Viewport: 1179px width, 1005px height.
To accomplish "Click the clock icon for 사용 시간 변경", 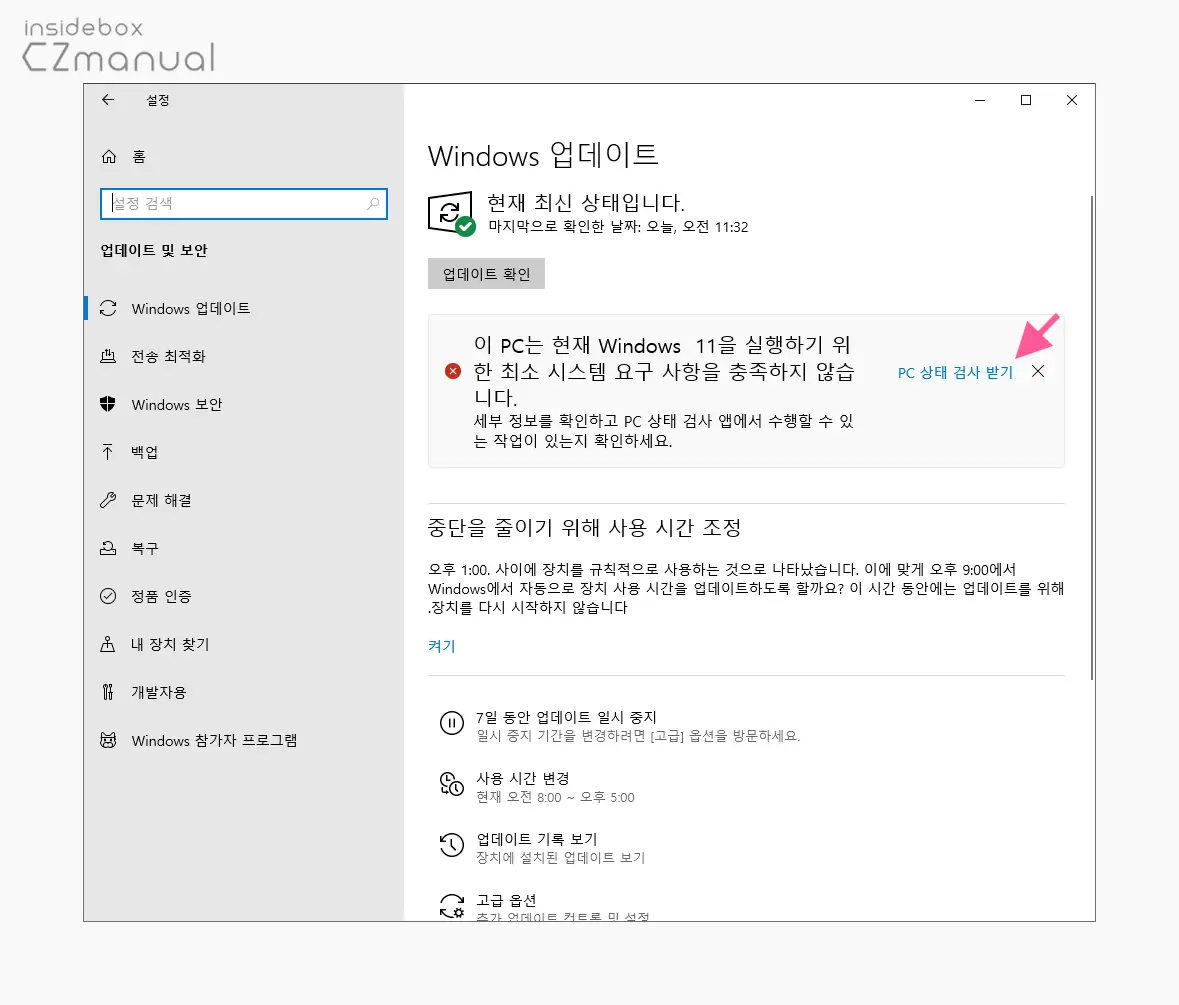I will pyautogui.click(x=452, y=784).
